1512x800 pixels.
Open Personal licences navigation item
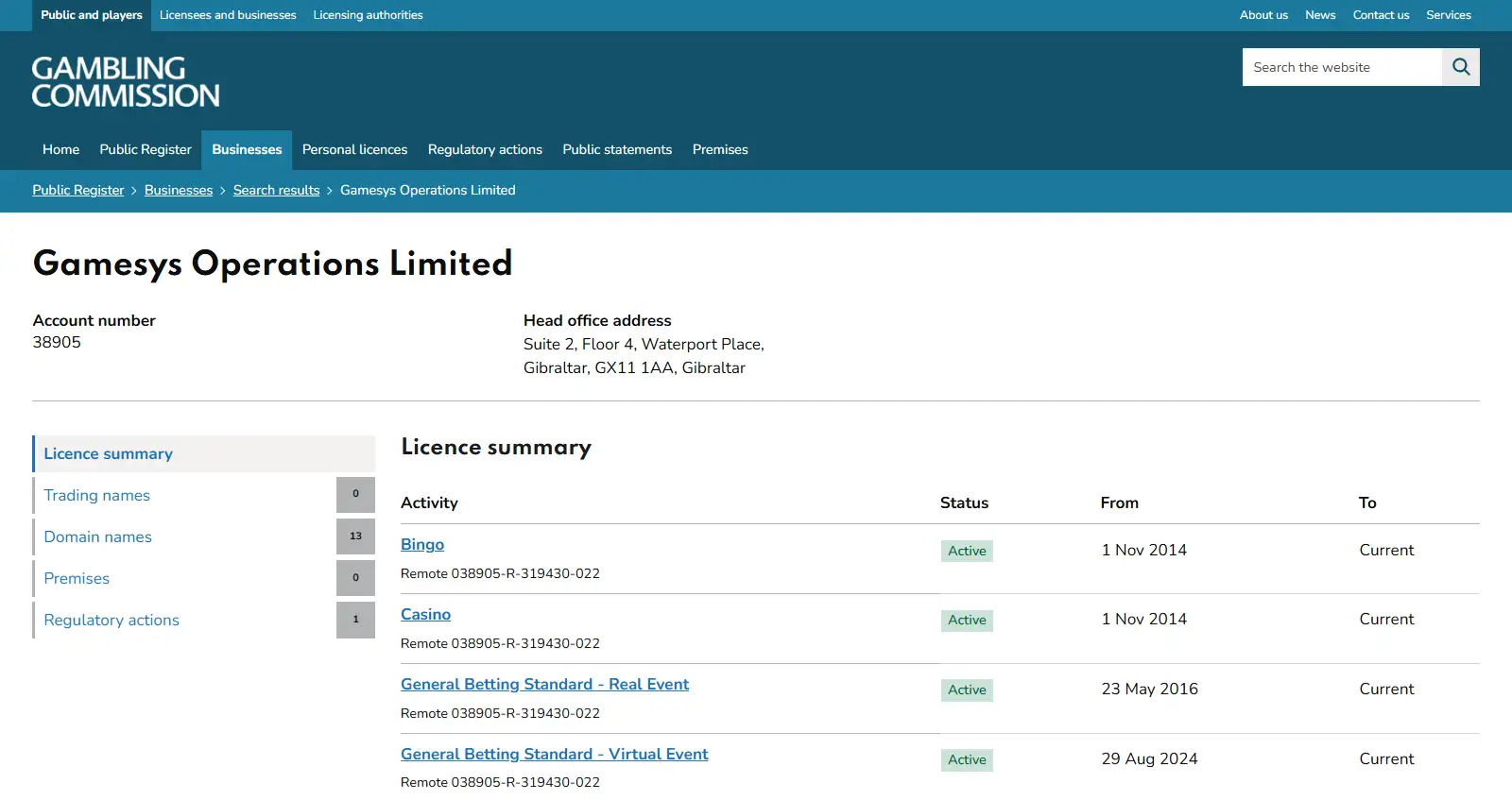pos(354,149)
